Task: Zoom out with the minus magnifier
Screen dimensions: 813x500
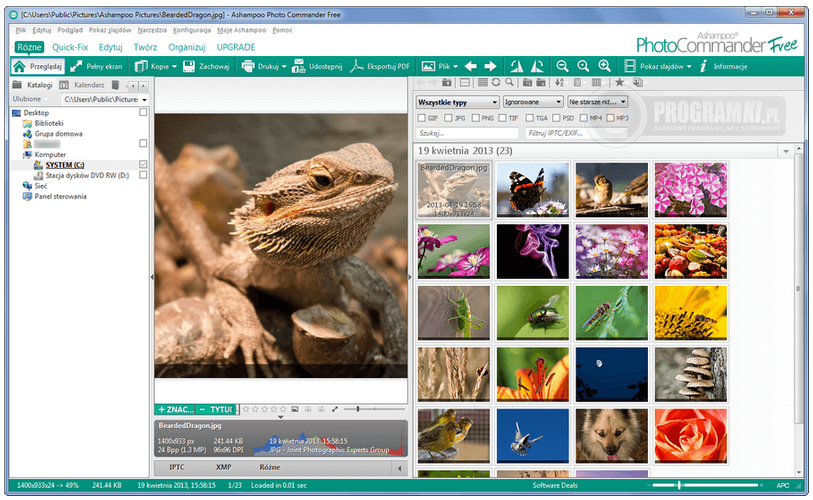Action: pyautogui.click(x=562, y=66)
